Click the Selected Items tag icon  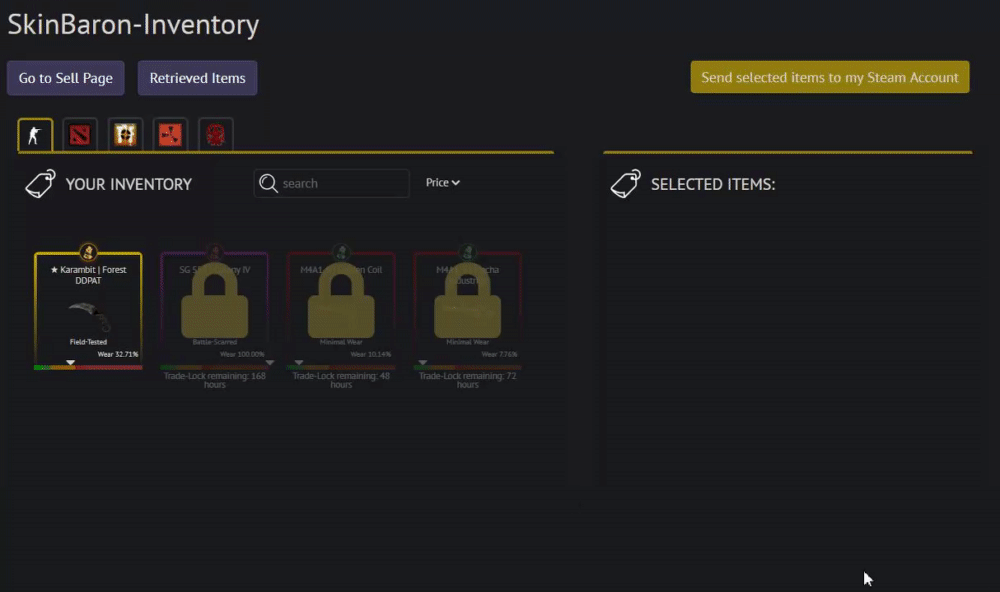(x=626, y=184)
